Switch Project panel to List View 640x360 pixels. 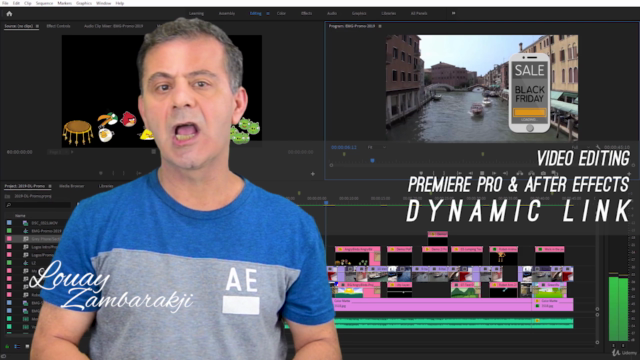tap(17, 347)
